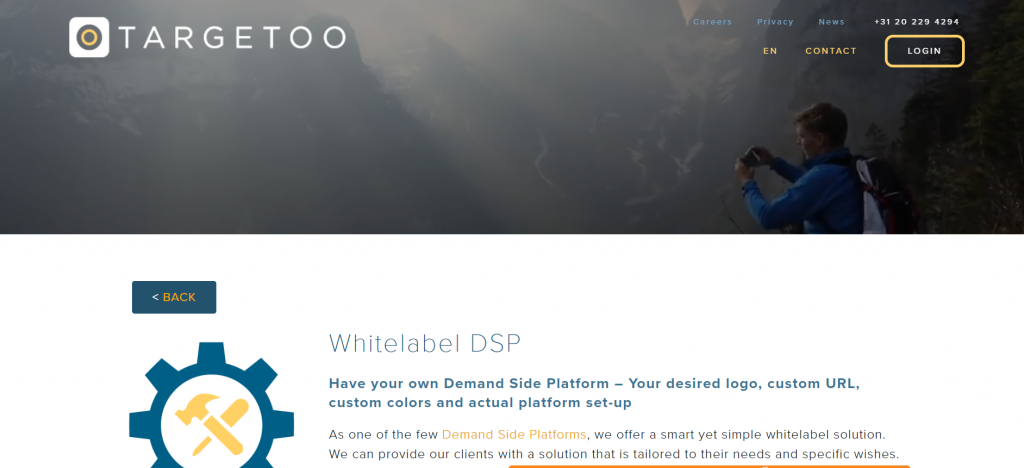Click the phone held by the hiker
The width and height of the screenshot is (1024, 468).
pyautogui.click(x=750, y=157)
